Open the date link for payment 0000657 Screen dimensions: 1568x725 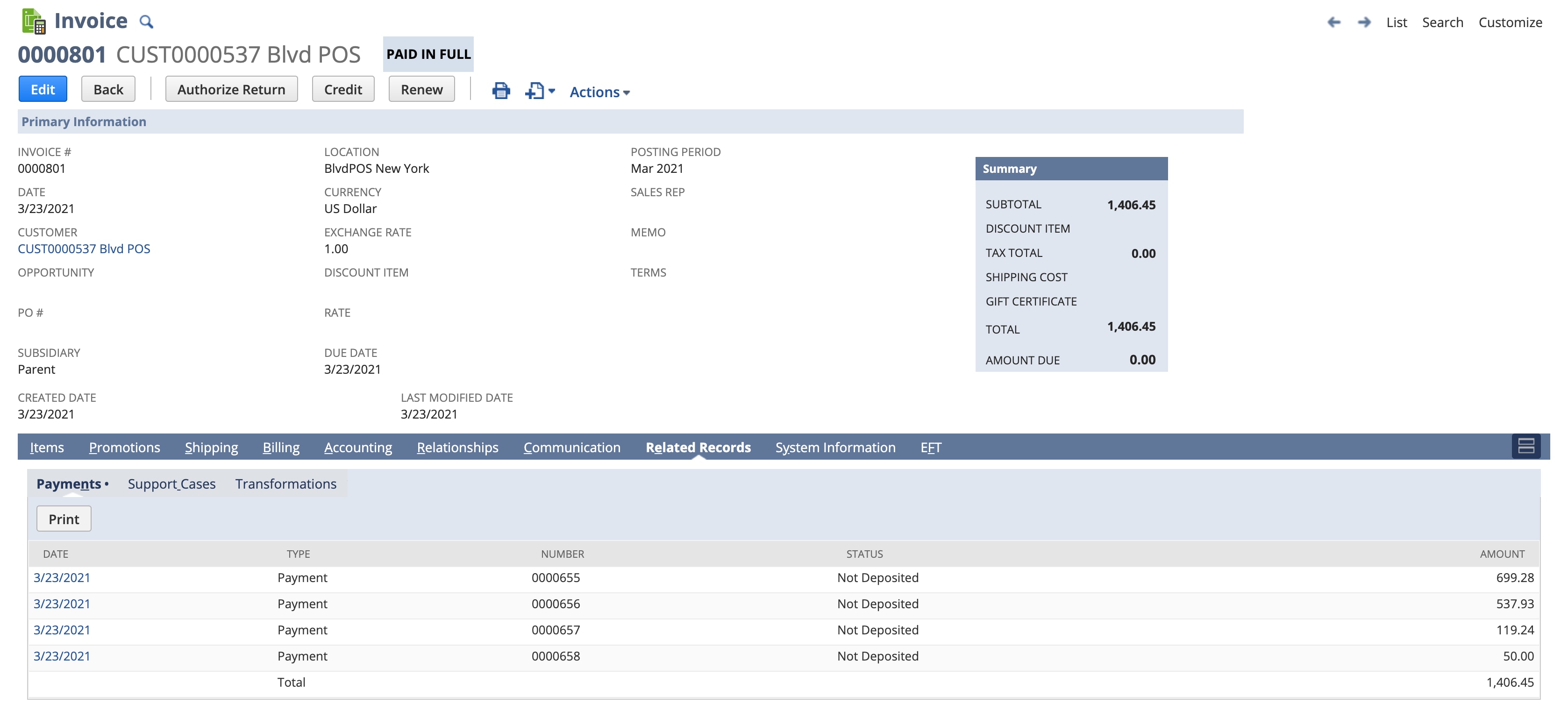click(62, 630)
